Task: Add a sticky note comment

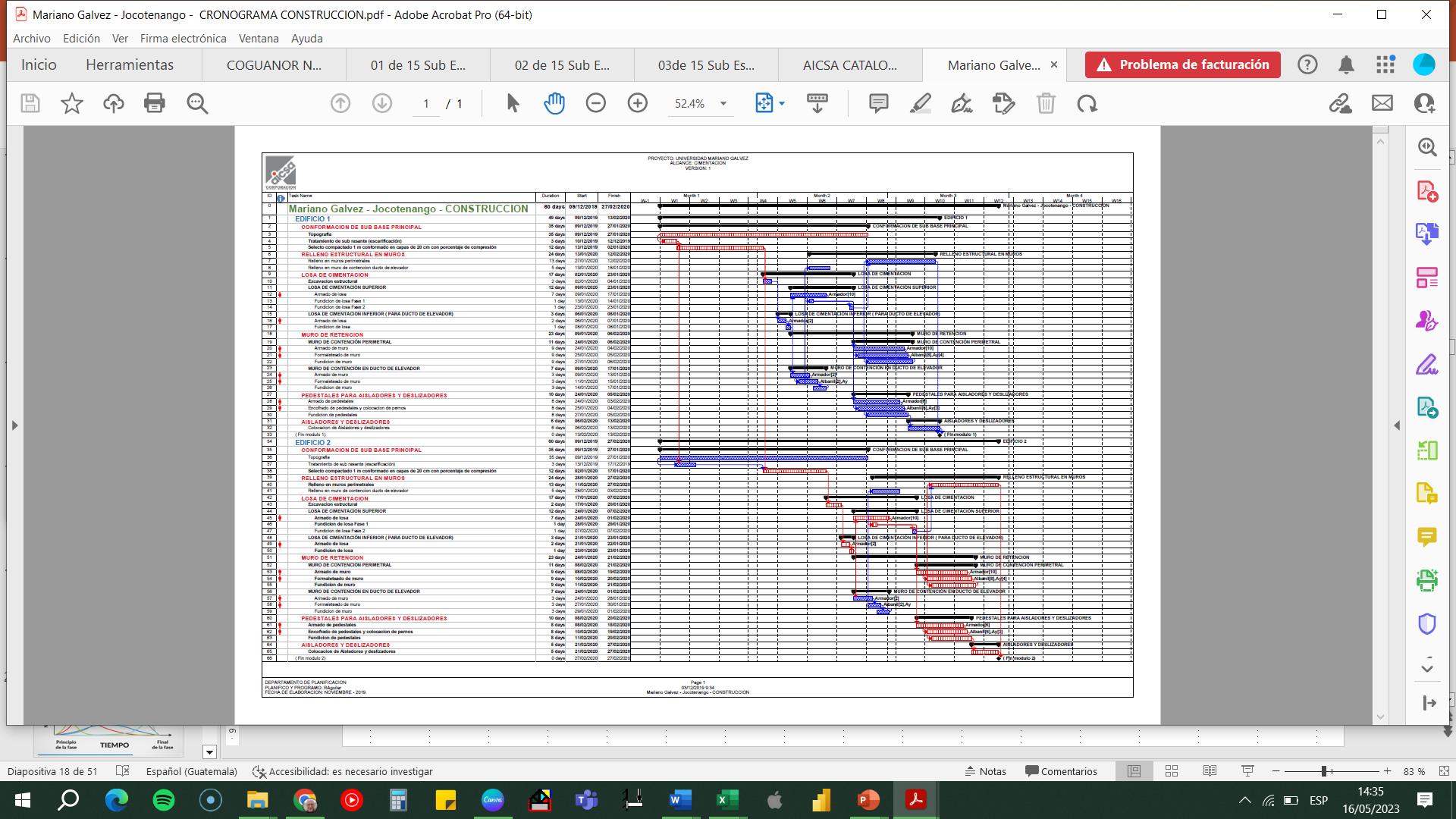Action: tap(878, 104)
